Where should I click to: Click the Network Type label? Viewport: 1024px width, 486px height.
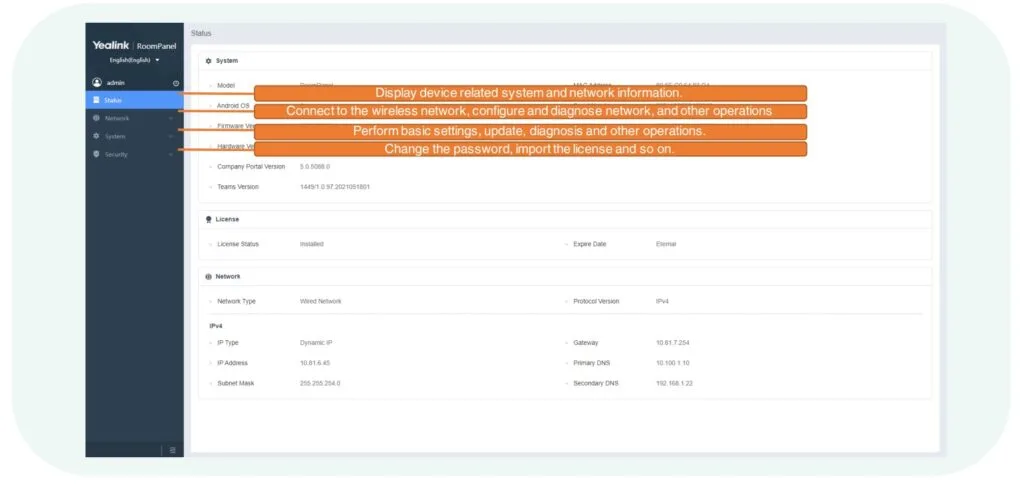236,302
